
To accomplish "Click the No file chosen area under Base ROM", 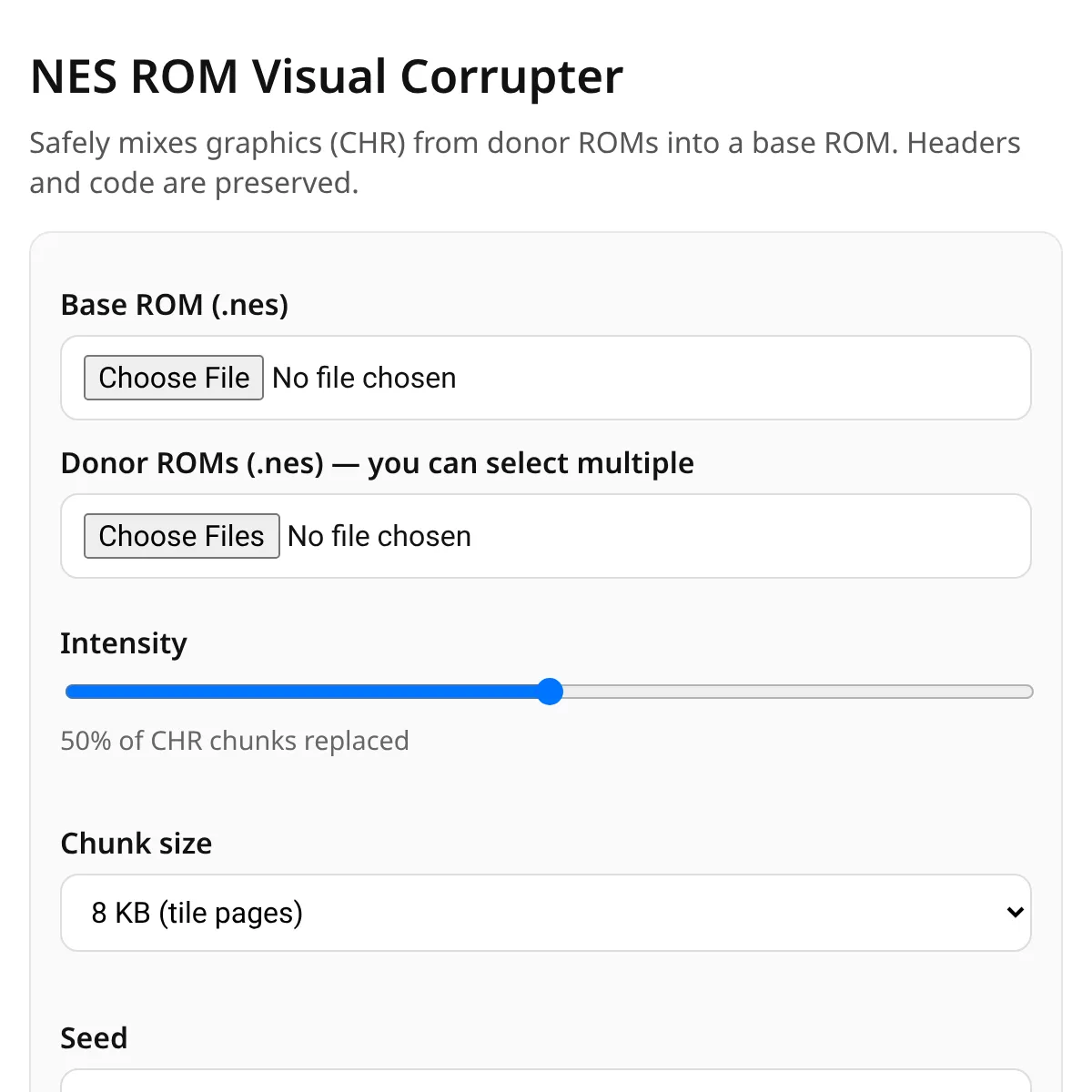I will [364, 377].
